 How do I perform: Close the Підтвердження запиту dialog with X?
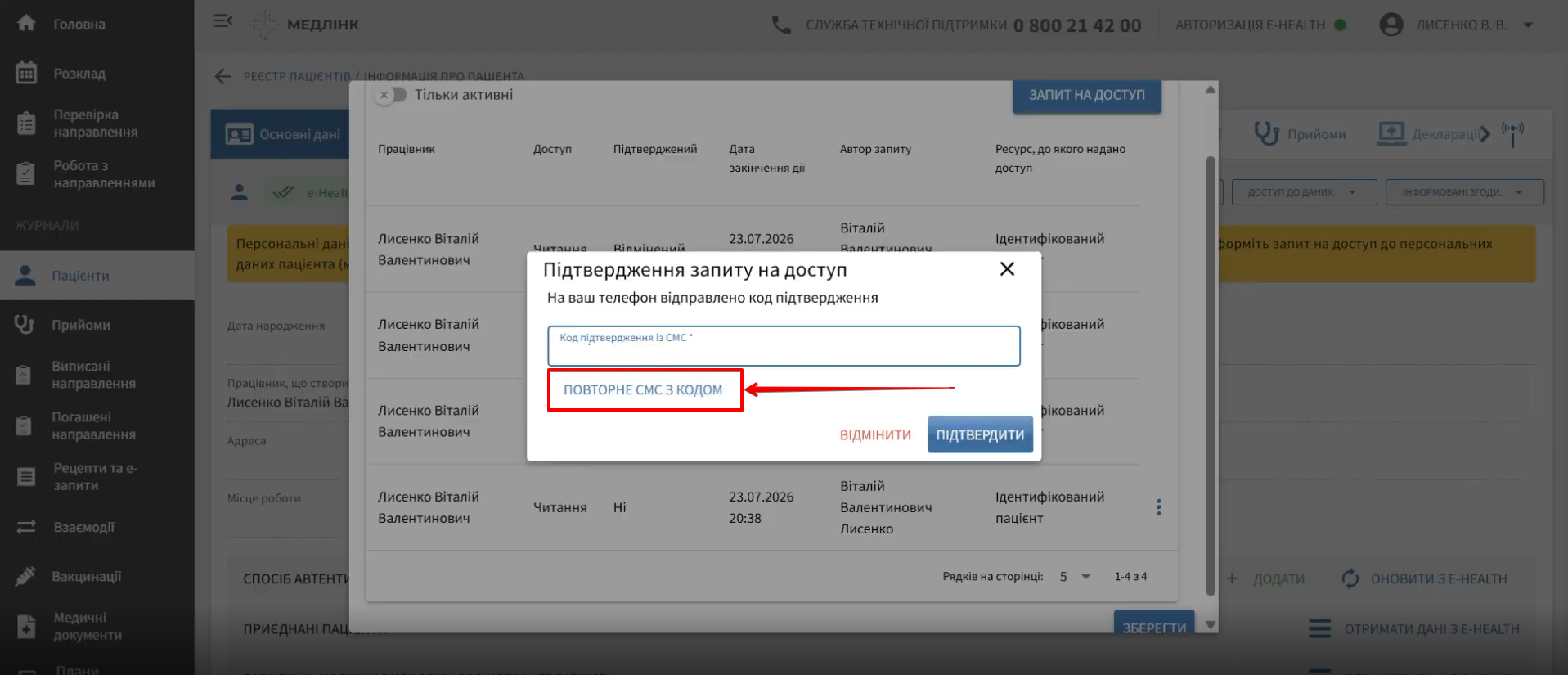(1007, 269)
